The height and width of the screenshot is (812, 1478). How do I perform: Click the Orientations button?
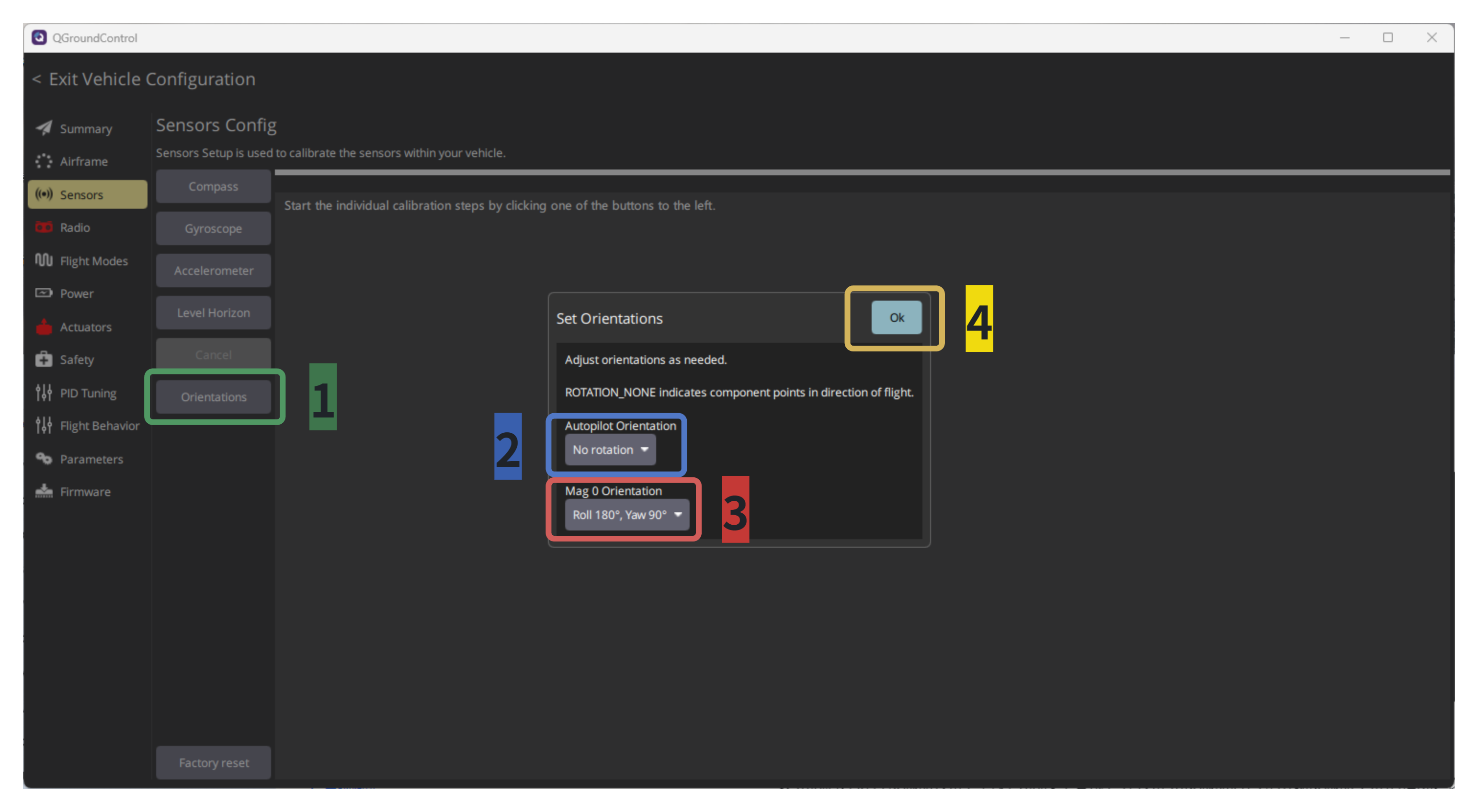pos(214,397)
